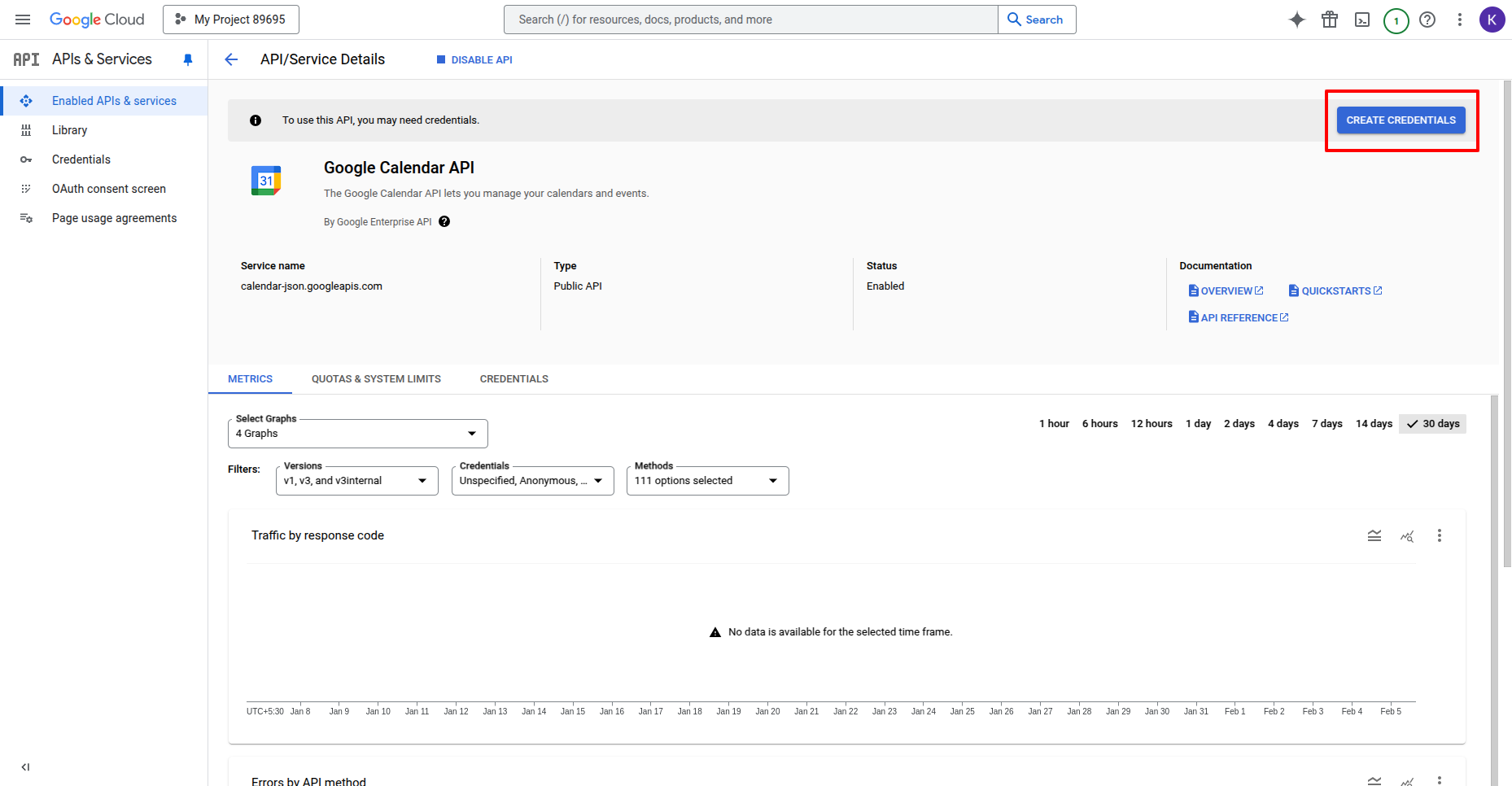Switch to the Credentials tab
This screenshot has width=1512, height=786.
coord(514,379)
